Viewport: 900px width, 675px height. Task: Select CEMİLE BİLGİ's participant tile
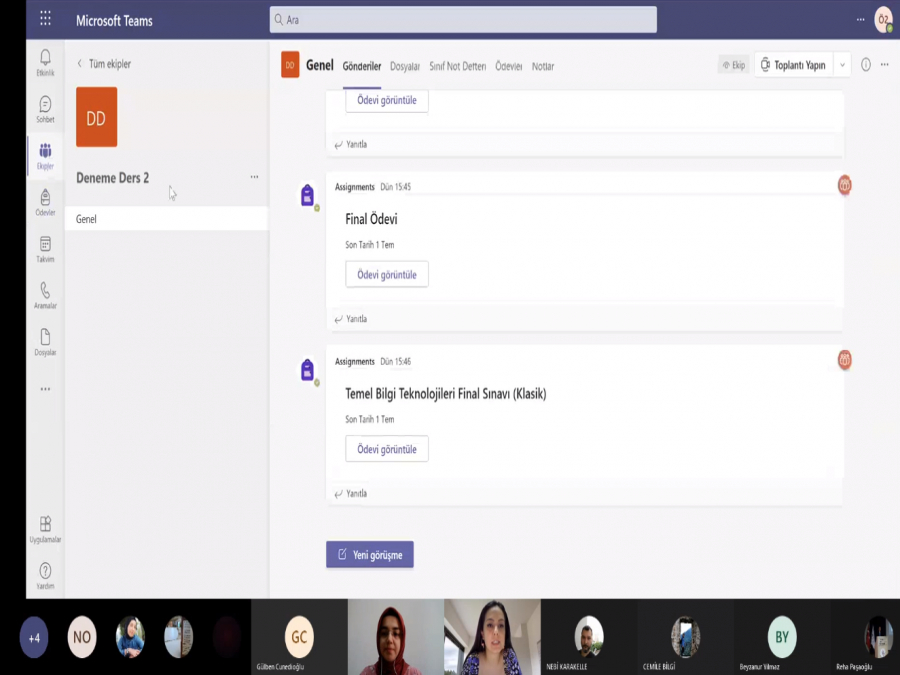pyautogui.click(x=685, y=637)
